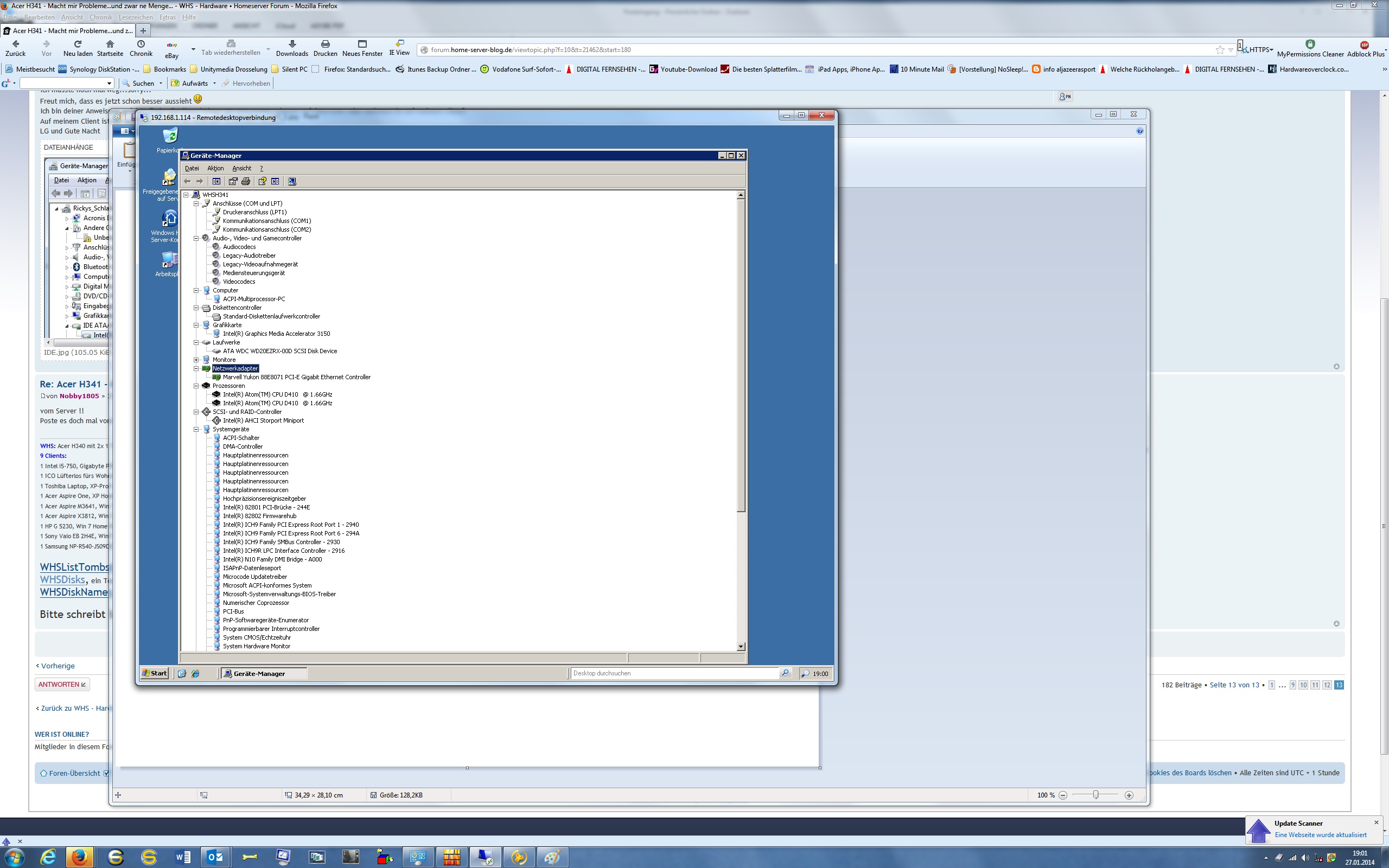Image resolution: width=1389 pixels, height=868 pixels.
Task: Click Internet Explorer quick launch in remote taskbar
Action: (196, 673)
